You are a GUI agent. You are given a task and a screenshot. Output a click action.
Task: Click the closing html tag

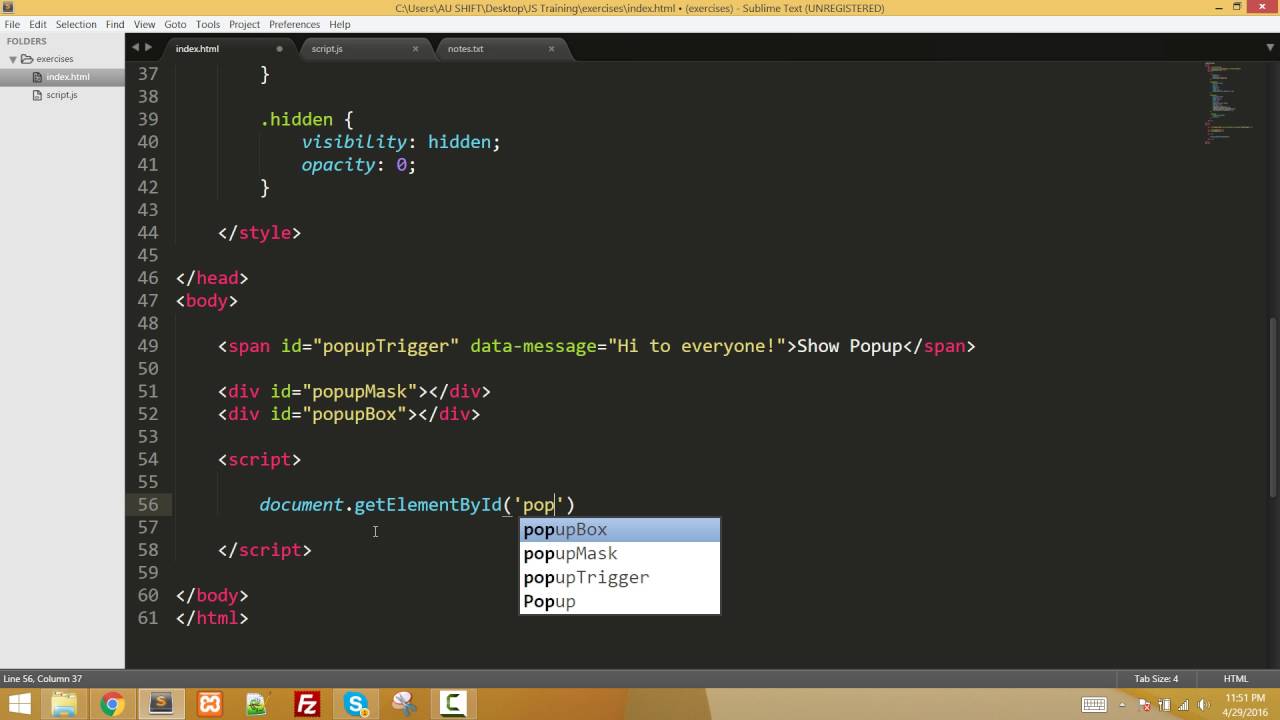point(212,618)
